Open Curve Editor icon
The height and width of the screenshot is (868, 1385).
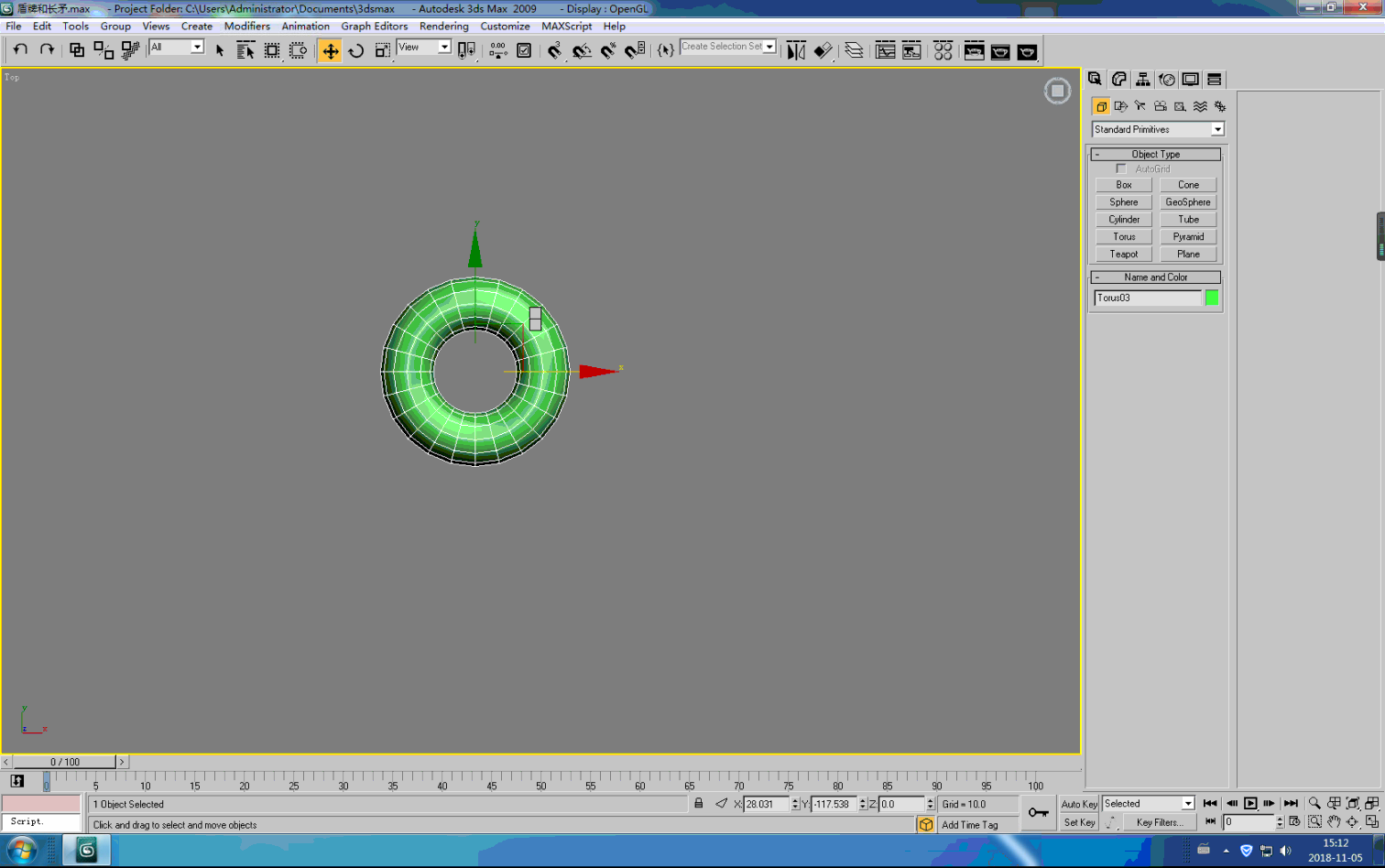click(885, 50)
